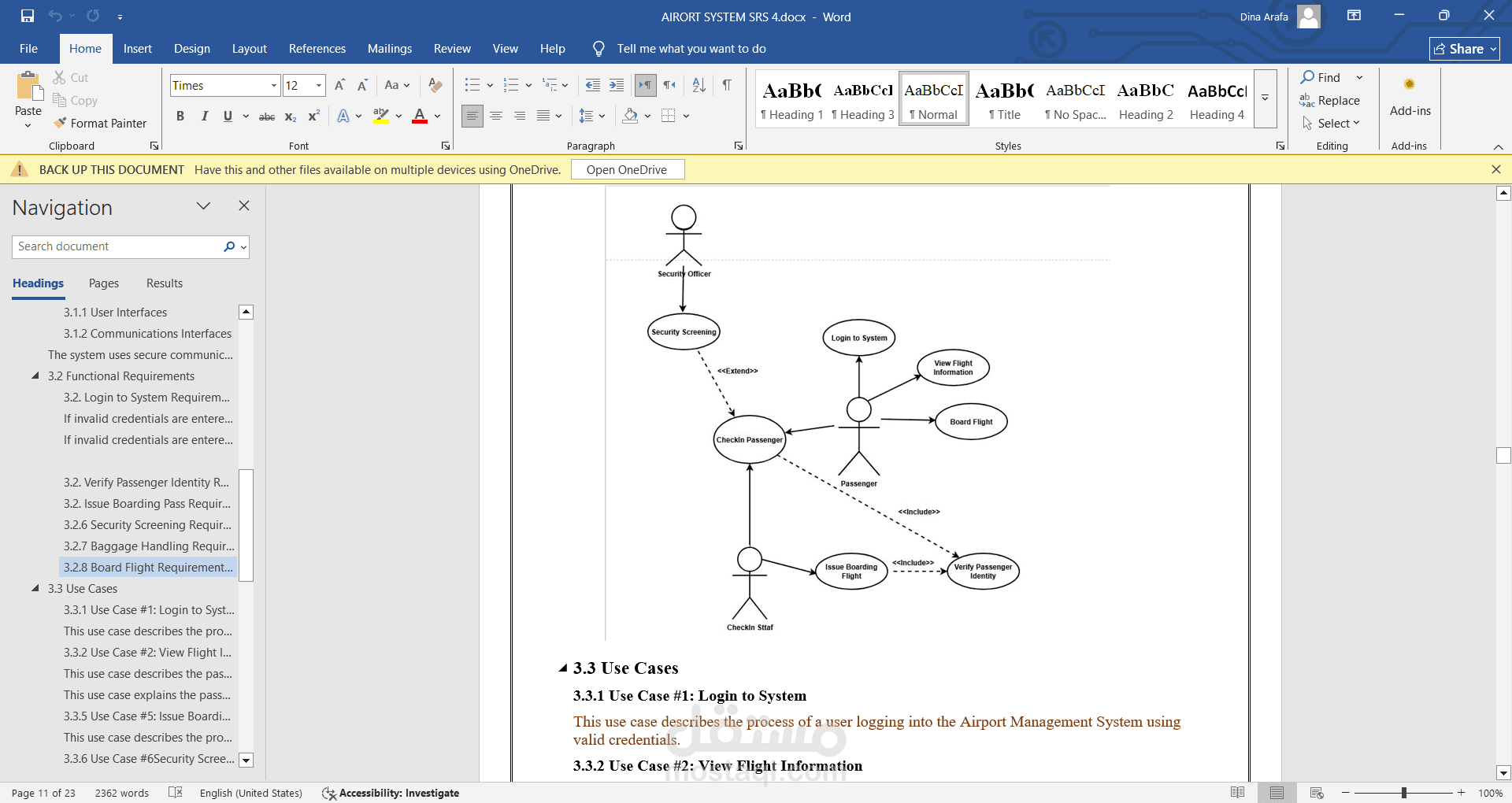1512x803 pixels.
Task: Open Change Case dropdown
Action: click(397, 85)
